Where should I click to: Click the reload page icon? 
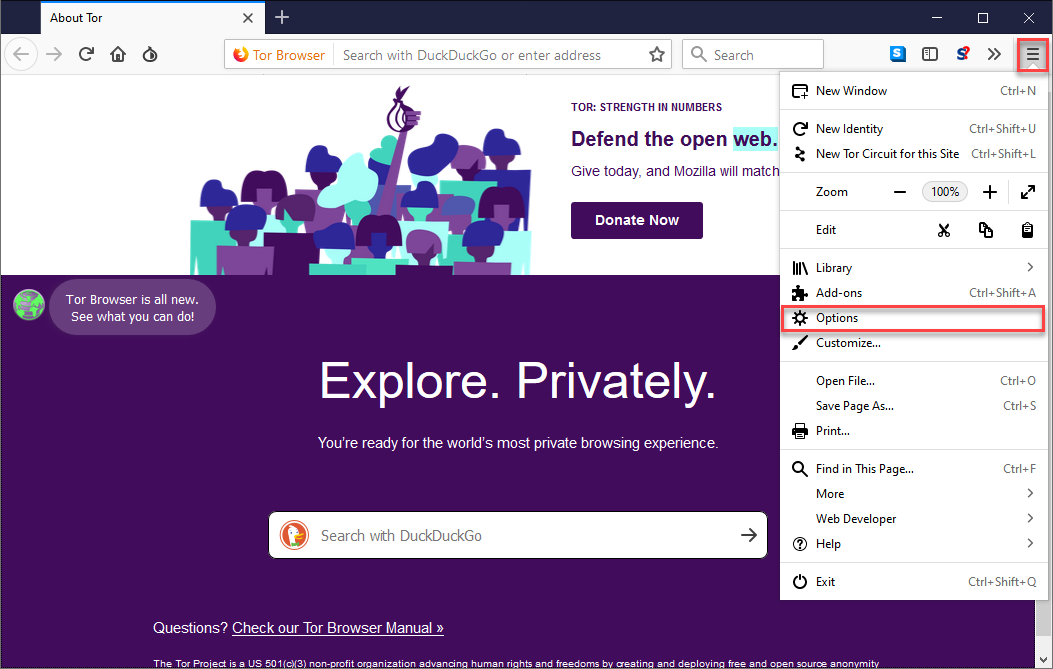[87, 55]
